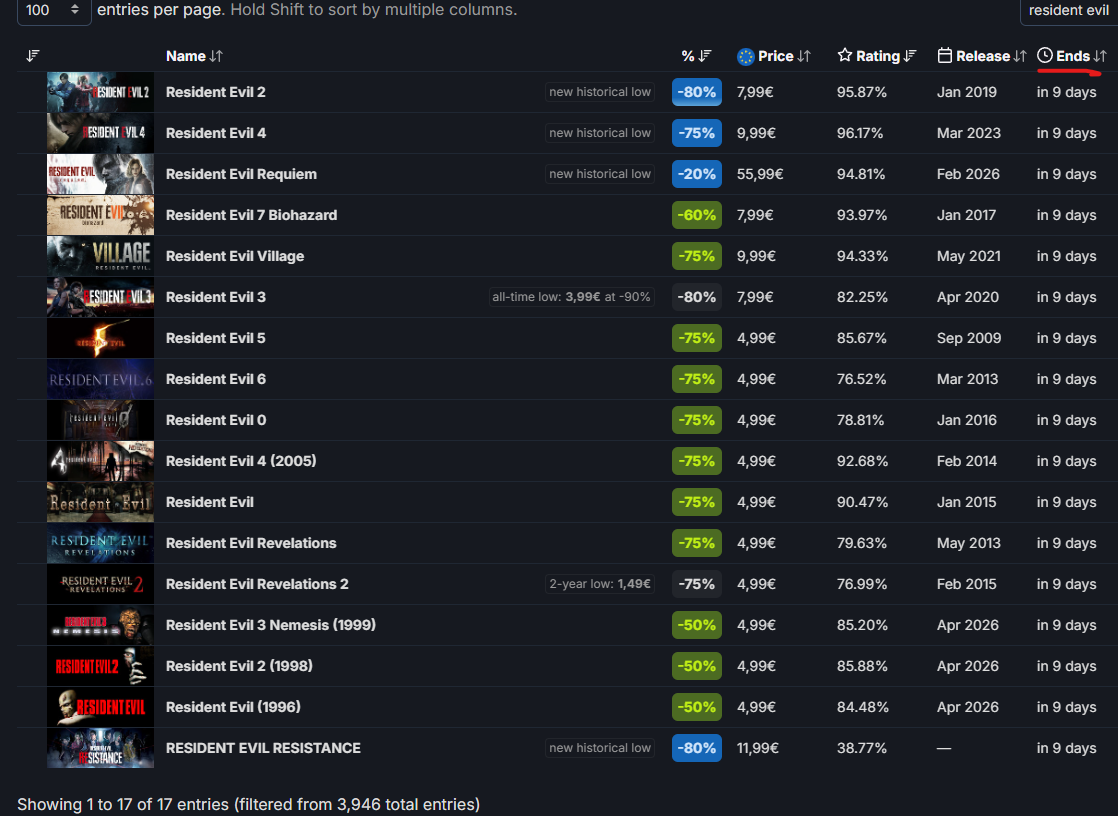Open the Resident Evil Requiem link
Viewport: 1118px width, 816px height.
[241, 174]
